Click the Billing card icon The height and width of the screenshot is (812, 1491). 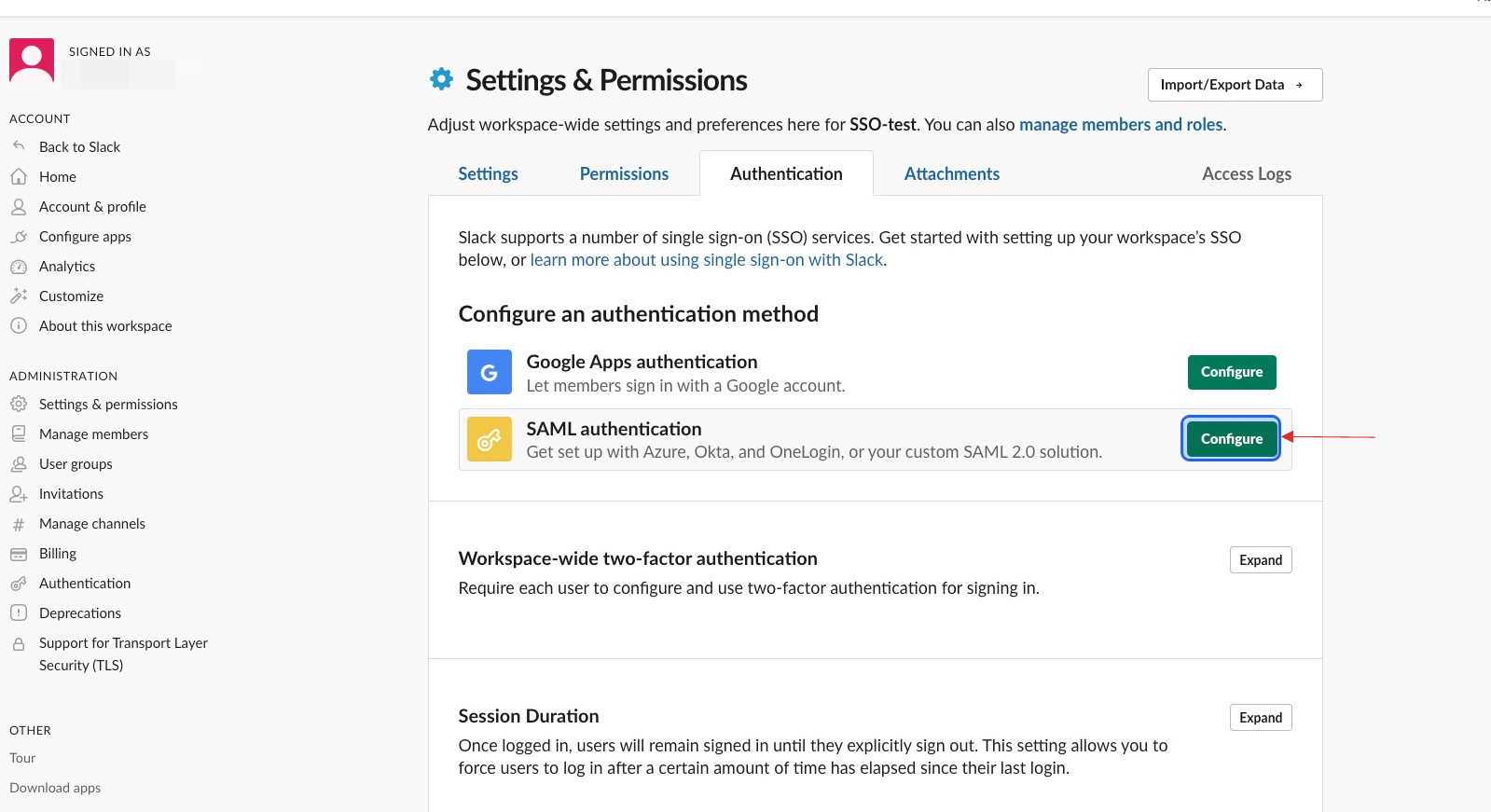[x=19, y=554]
